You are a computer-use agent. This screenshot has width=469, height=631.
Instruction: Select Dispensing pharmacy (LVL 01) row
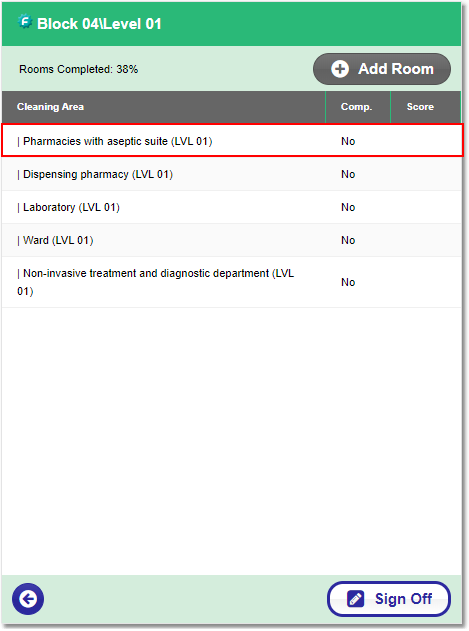[231, 174]
